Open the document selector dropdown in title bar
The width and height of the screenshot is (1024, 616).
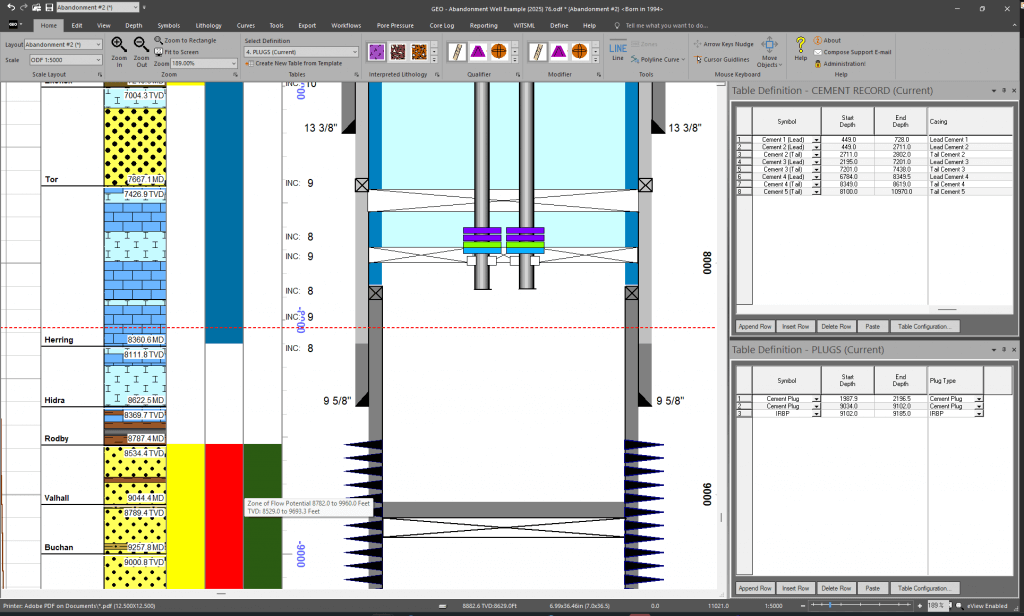click(136, 7)
